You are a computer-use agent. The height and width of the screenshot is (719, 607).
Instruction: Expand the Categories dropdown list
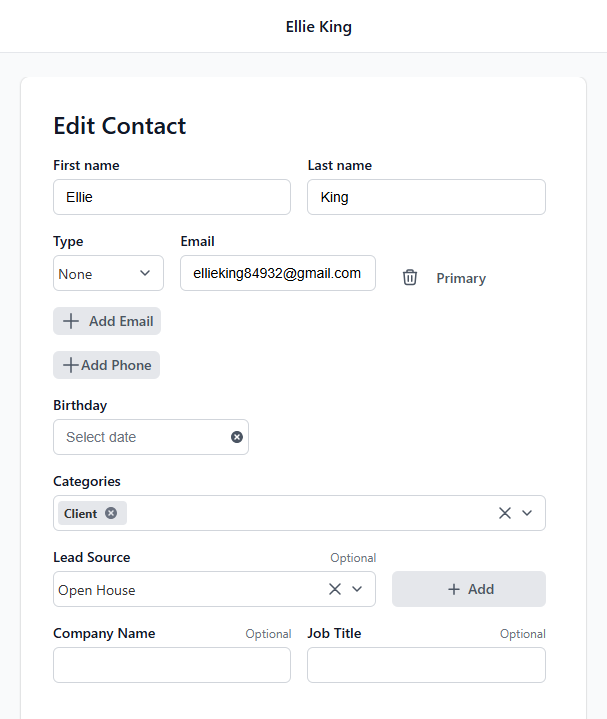528,513
